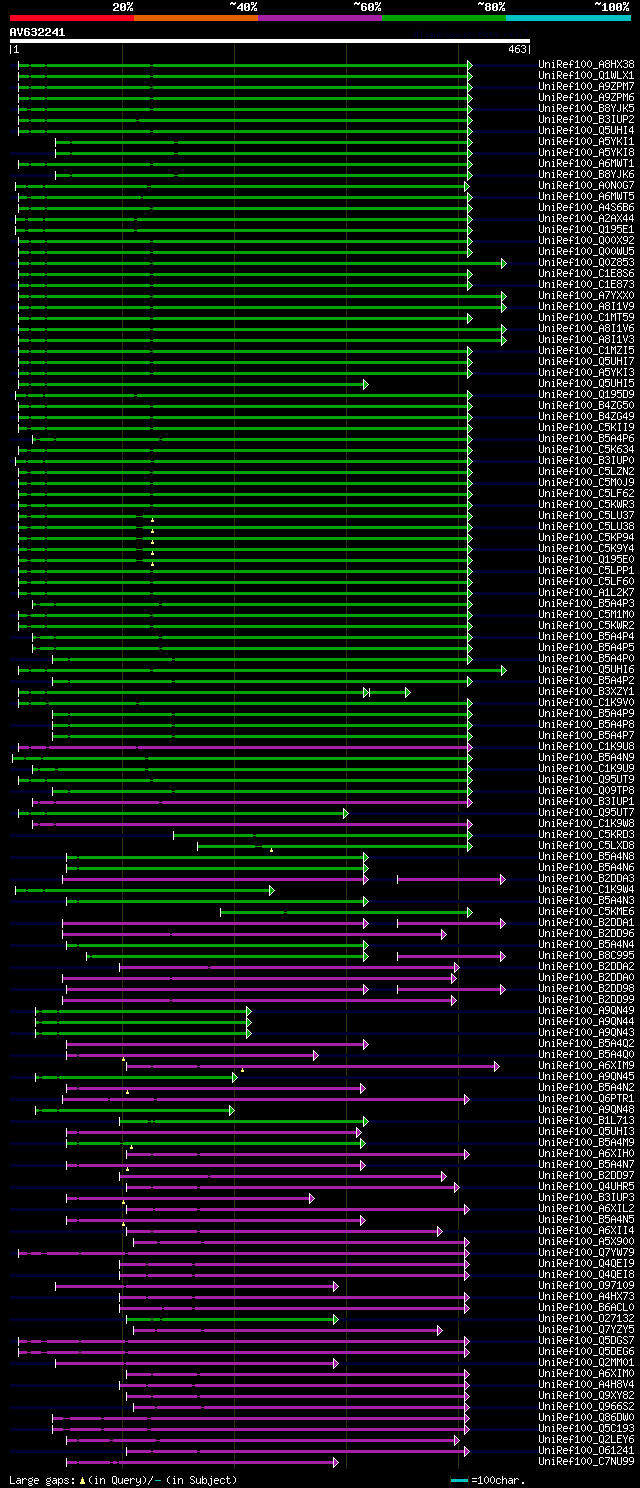
Task: Open hit UniRef100_Q27132
Action: click(x=586, y=1318)
